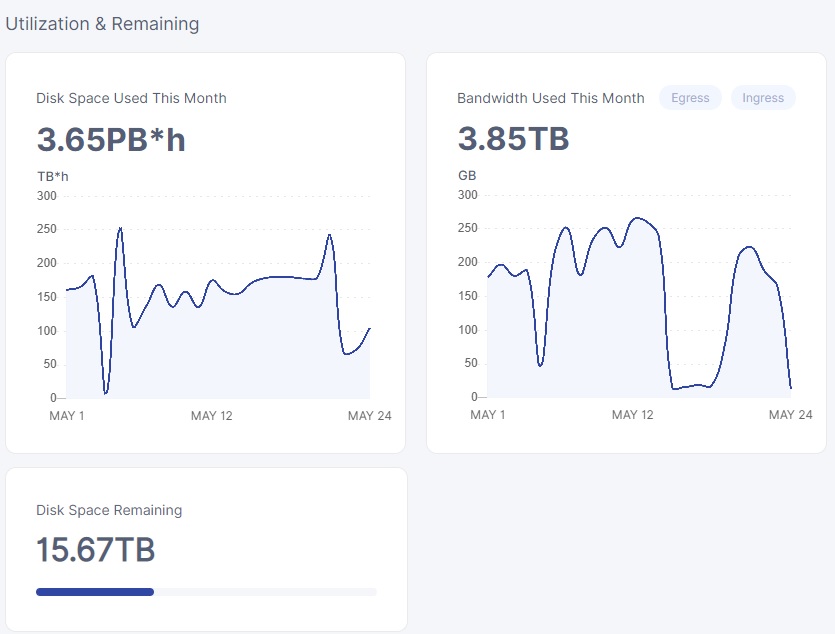Click the 300 gridline label on bandwidth chart
The image size is (835, 634).
click(467, 195)
